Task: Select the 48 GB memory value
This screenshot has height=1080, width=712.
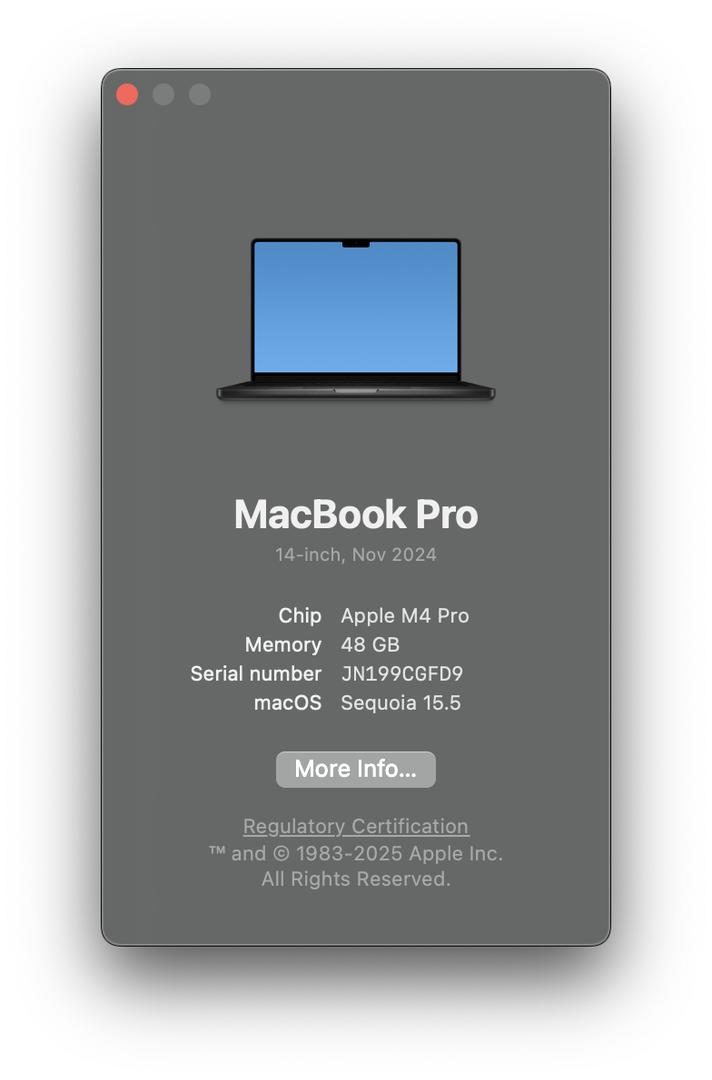Action: pos(370,645)
